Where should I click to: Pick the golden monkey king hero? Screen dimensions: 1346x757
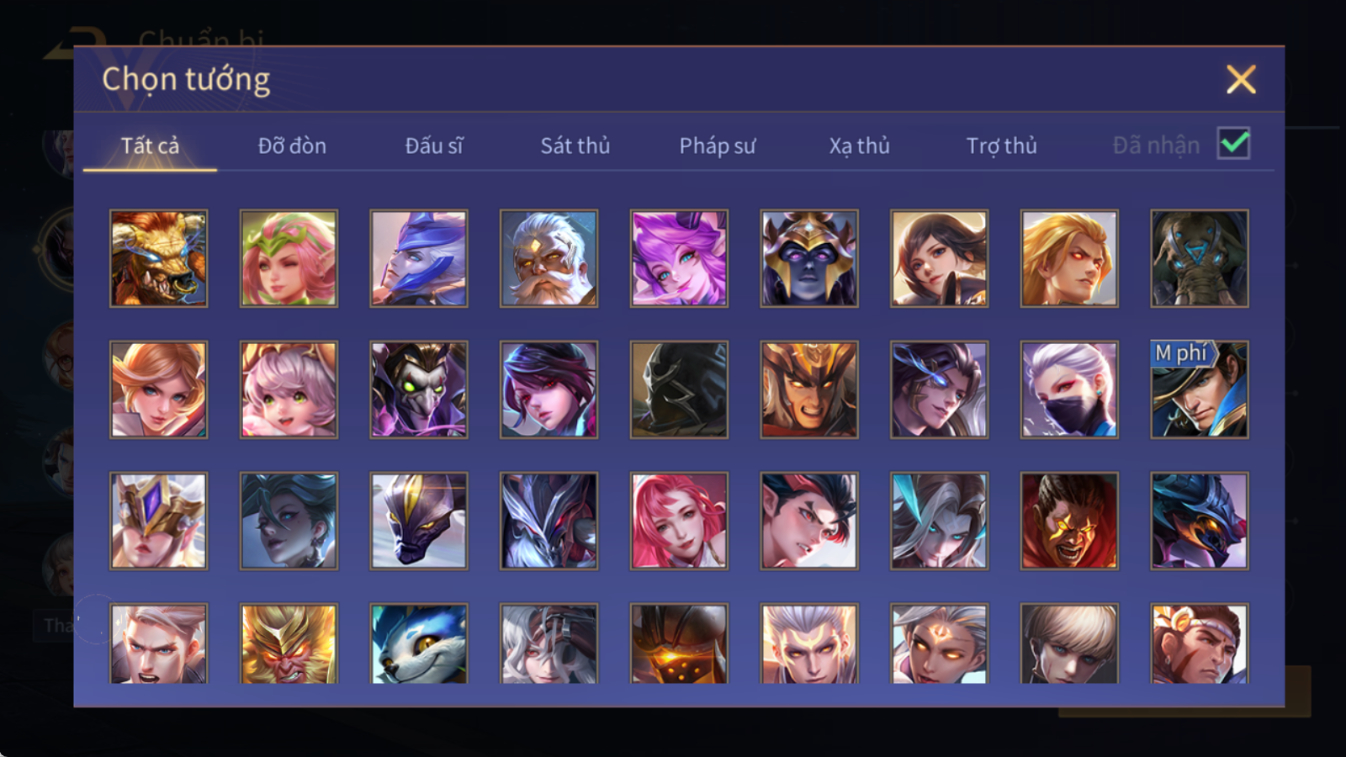289,644
